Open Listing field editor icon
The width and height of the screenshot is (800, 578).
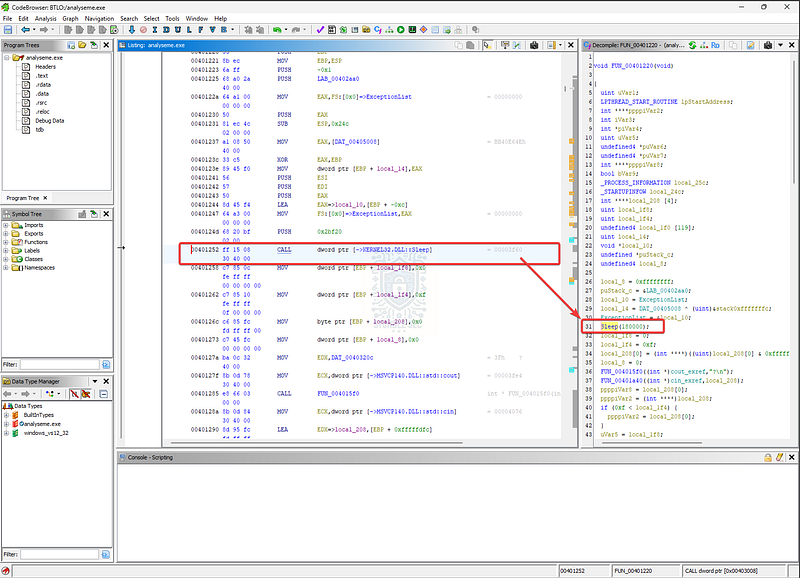pyautogui.click(x=505, y=45)
